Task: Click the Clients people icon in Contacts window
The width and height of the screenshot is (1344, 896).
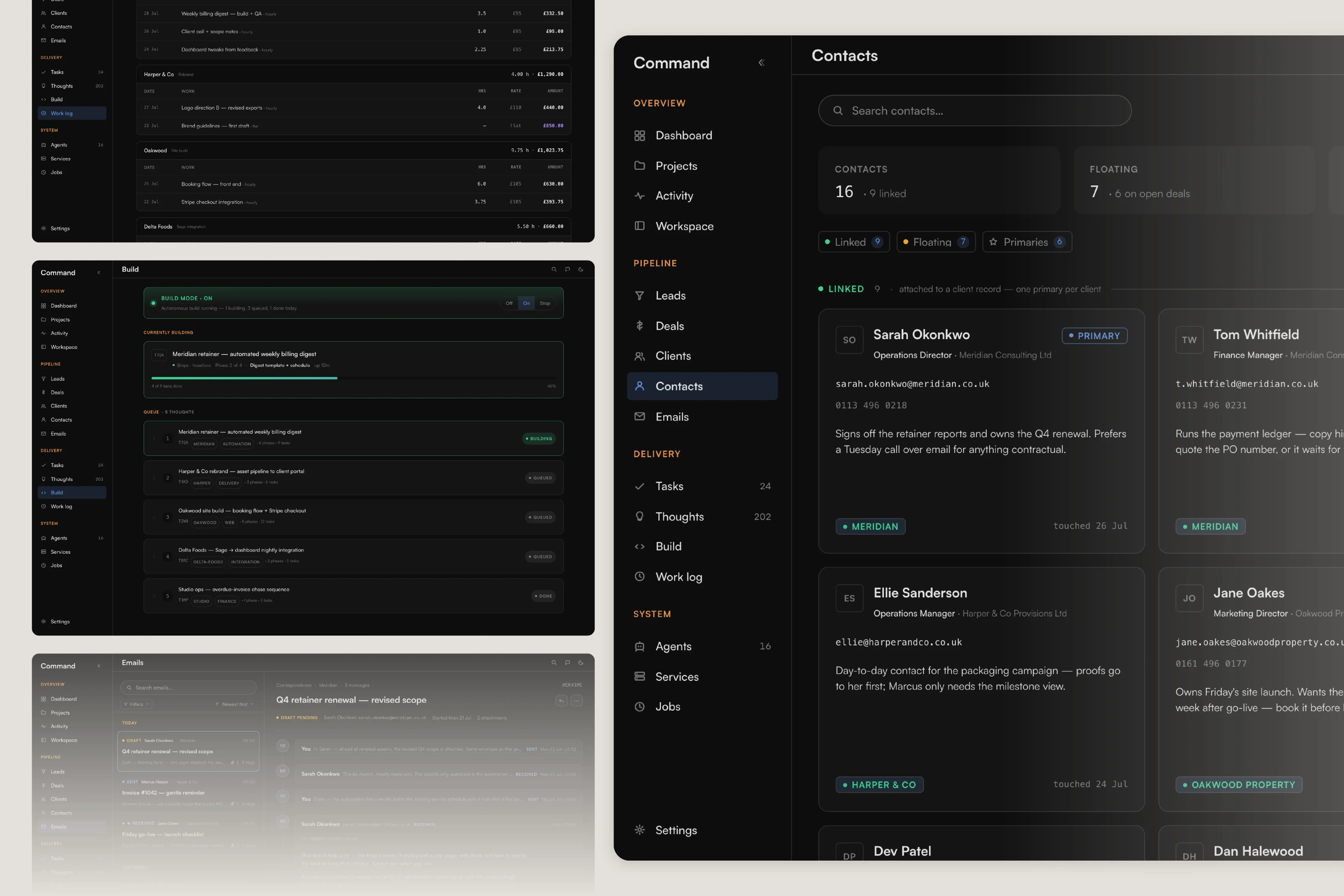Action: click(x=639, y=356)
